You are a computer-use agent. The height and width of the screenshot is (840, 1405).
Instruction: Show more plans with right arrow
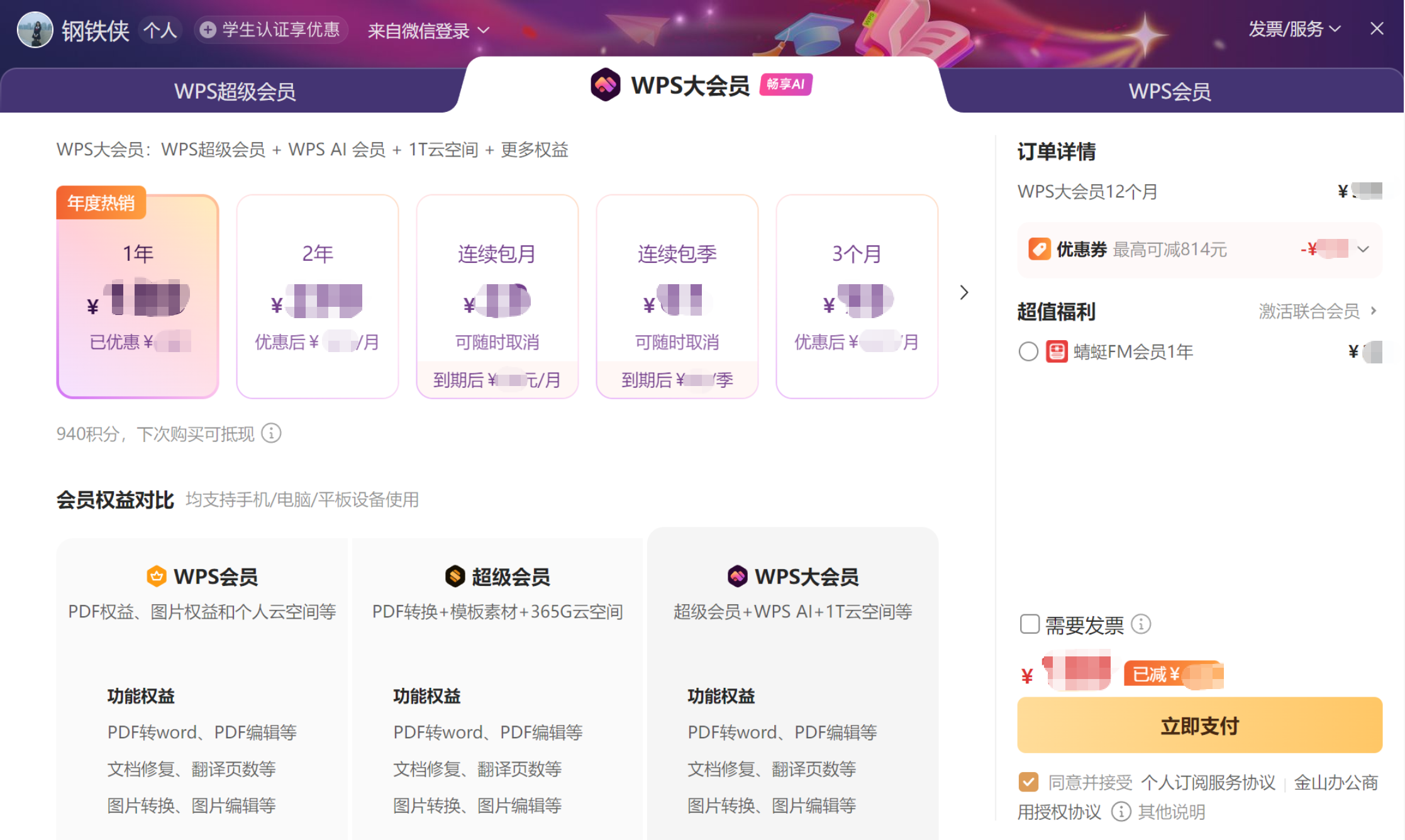point(964,292)
